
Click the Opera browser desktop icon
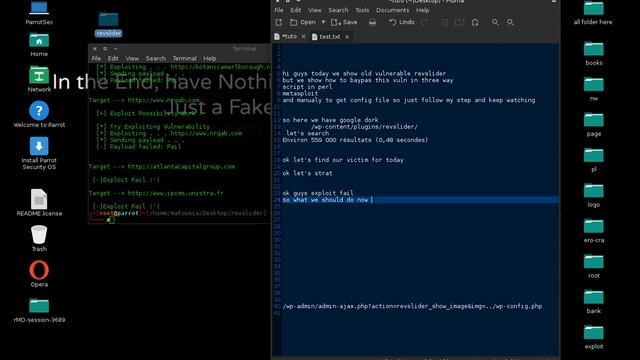pos(39,273)
